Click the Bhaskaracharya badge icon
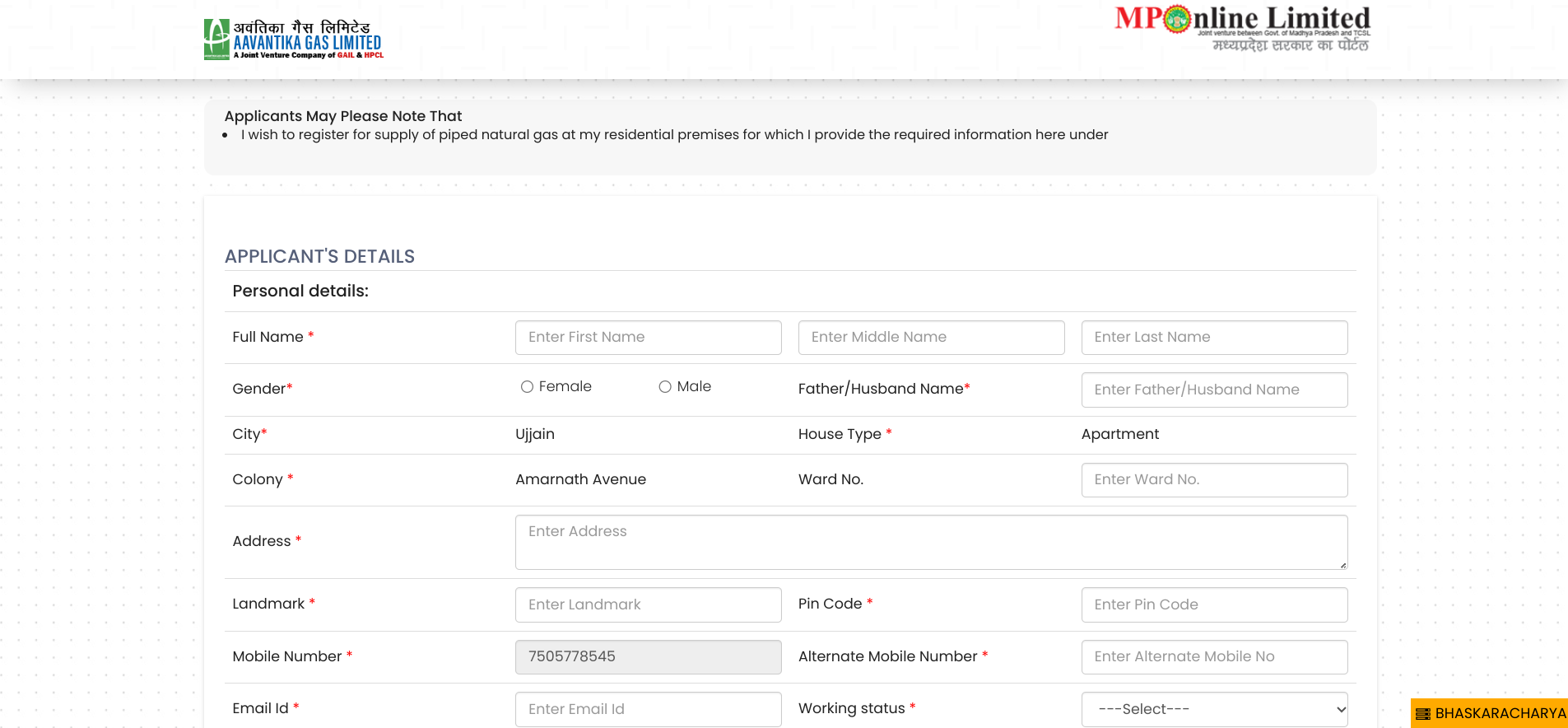 coord(1423,714)
